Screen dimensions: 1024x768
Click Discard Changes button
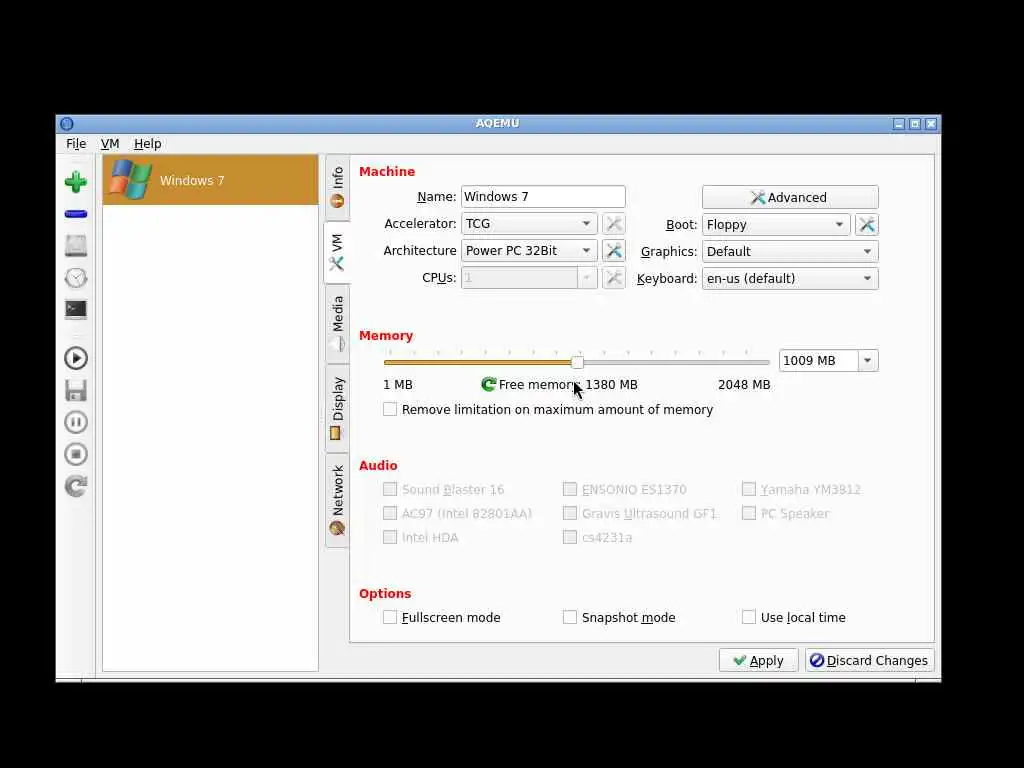(870, 660)
